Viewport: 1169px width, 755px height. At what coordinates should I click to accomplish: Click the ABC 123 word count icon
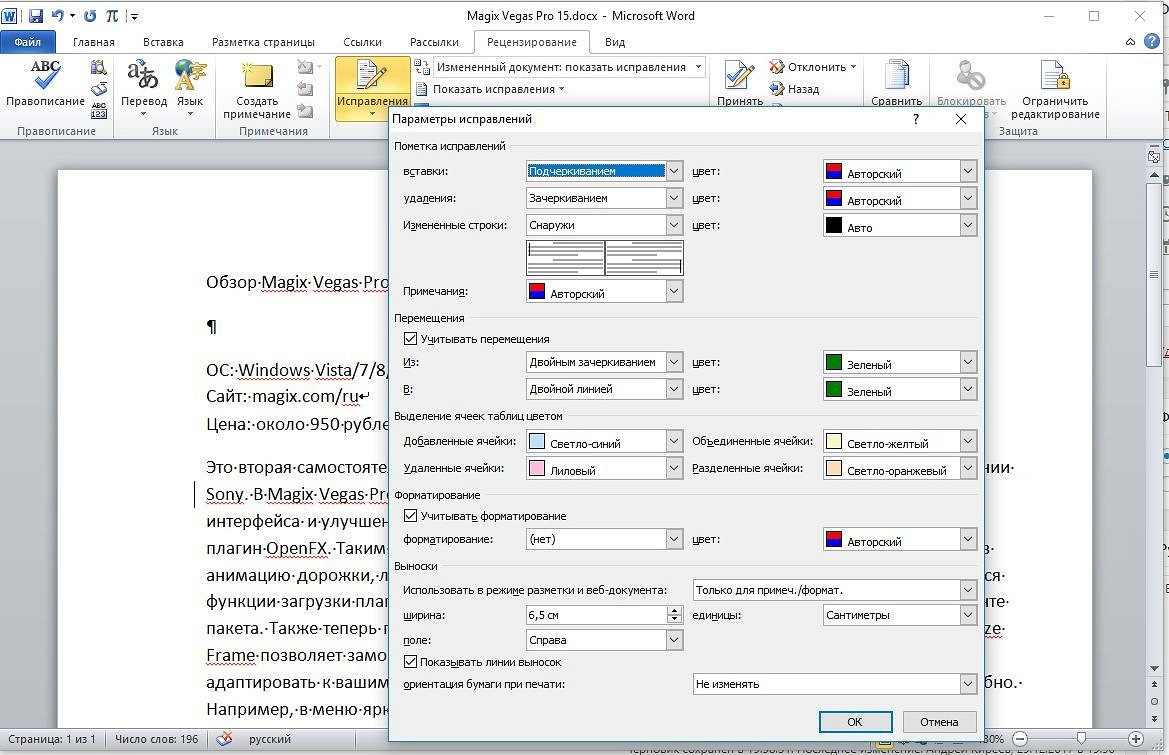(x=98, y=110)
